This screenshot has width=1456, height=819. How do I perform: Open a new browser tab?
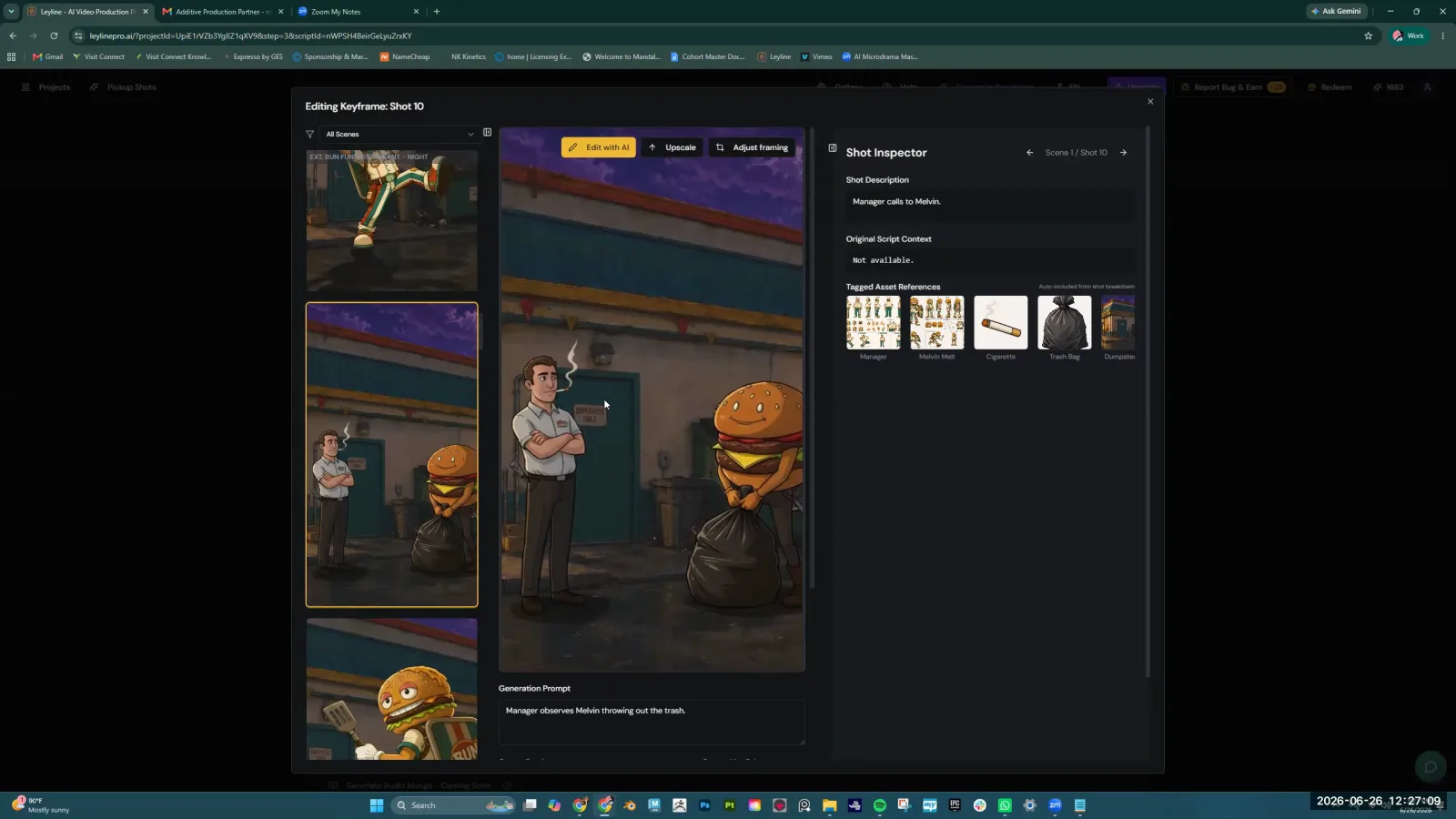click(x=437, y=12)
